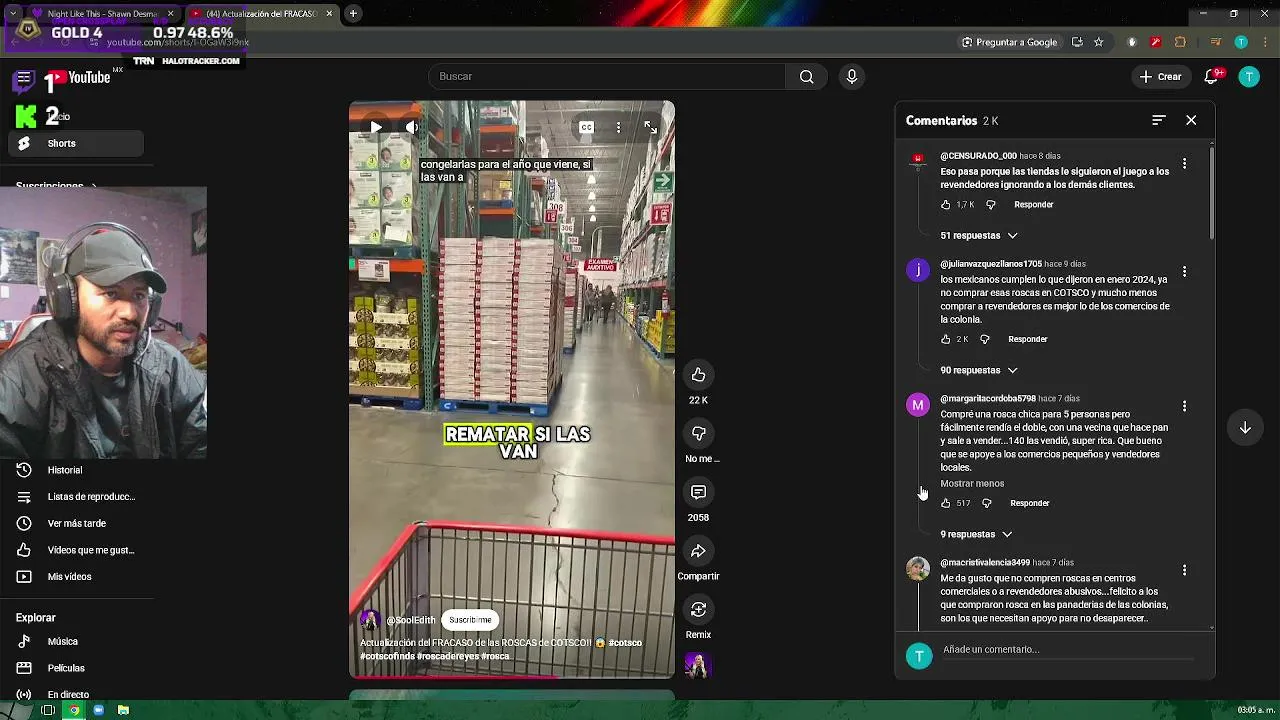Image resolution: width=1280 pixels, height=720 pixels.
Task: Open Ver más tarde in the sidebar
Action: [76, 524]
